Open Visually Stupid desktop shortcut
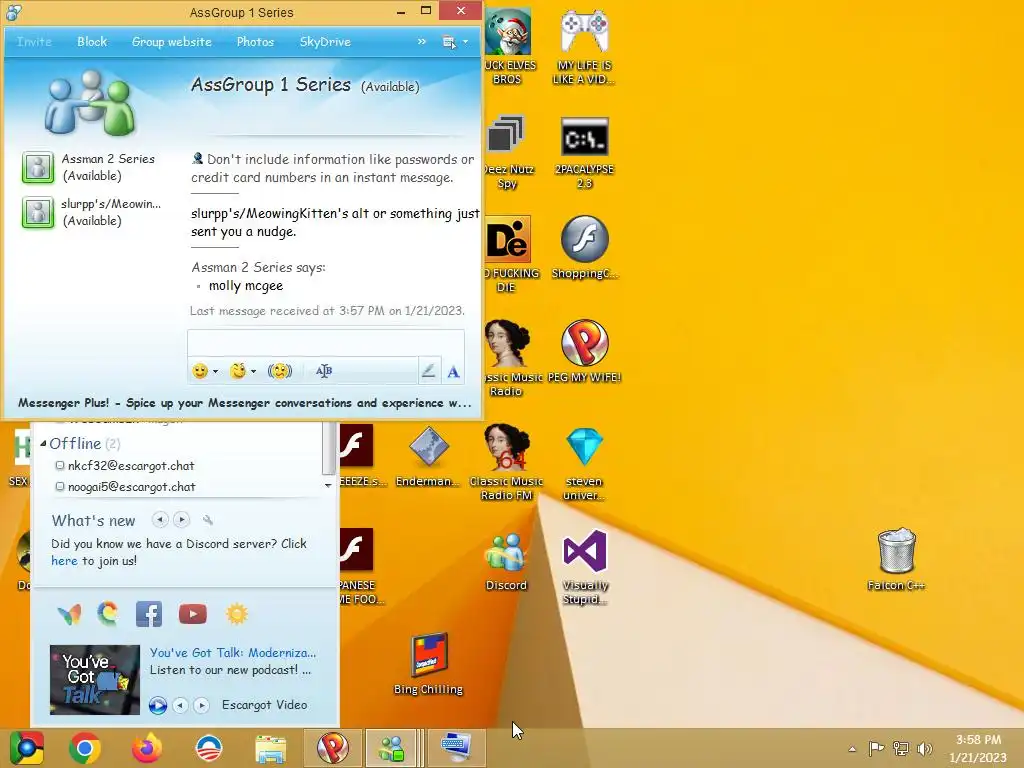Screen dimensions: 1024x768 (x=585, y=567)
